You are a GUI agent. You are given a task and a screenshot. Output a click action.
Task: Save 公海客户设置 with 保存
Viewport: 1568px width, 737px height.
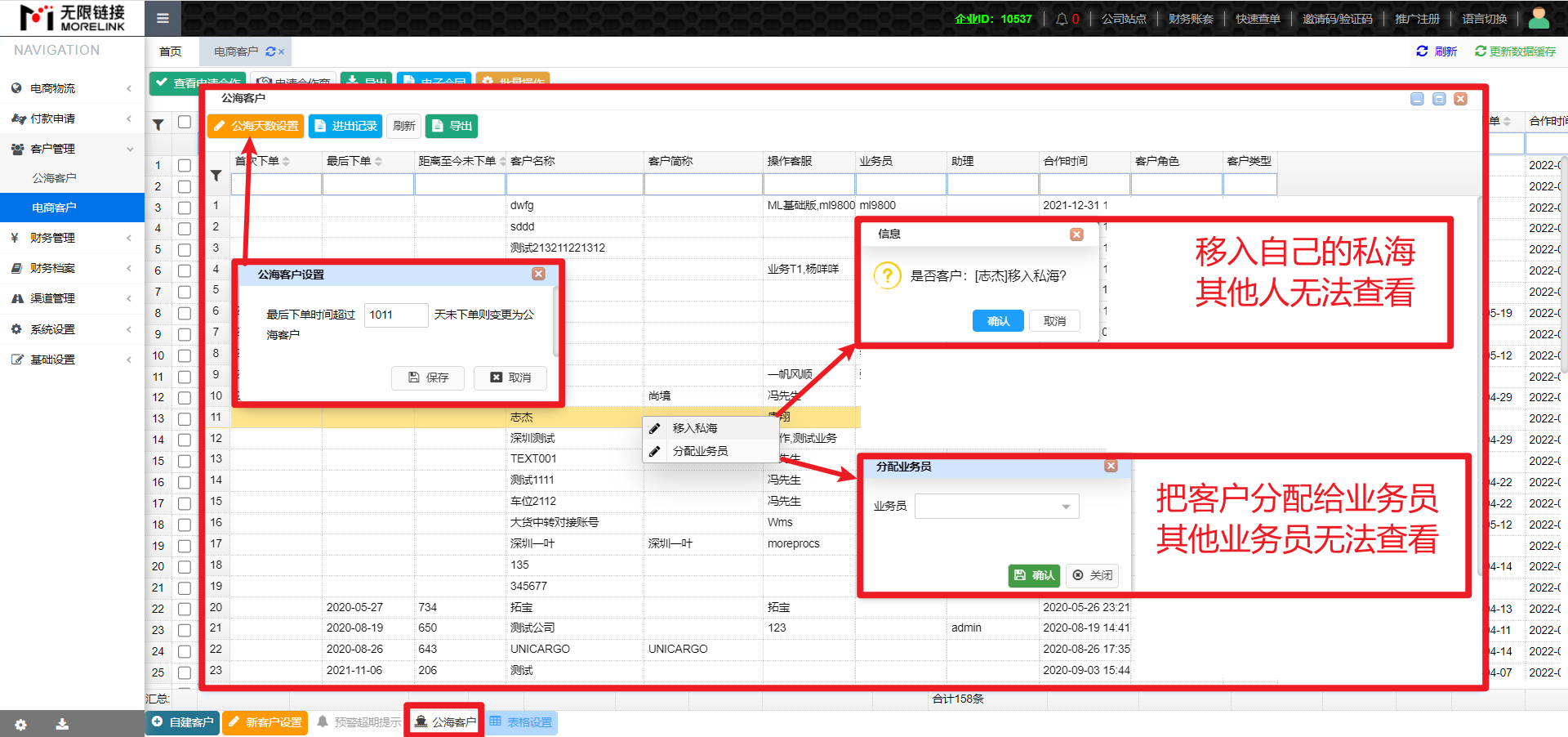pyautogui.click(x=428, y=377)
